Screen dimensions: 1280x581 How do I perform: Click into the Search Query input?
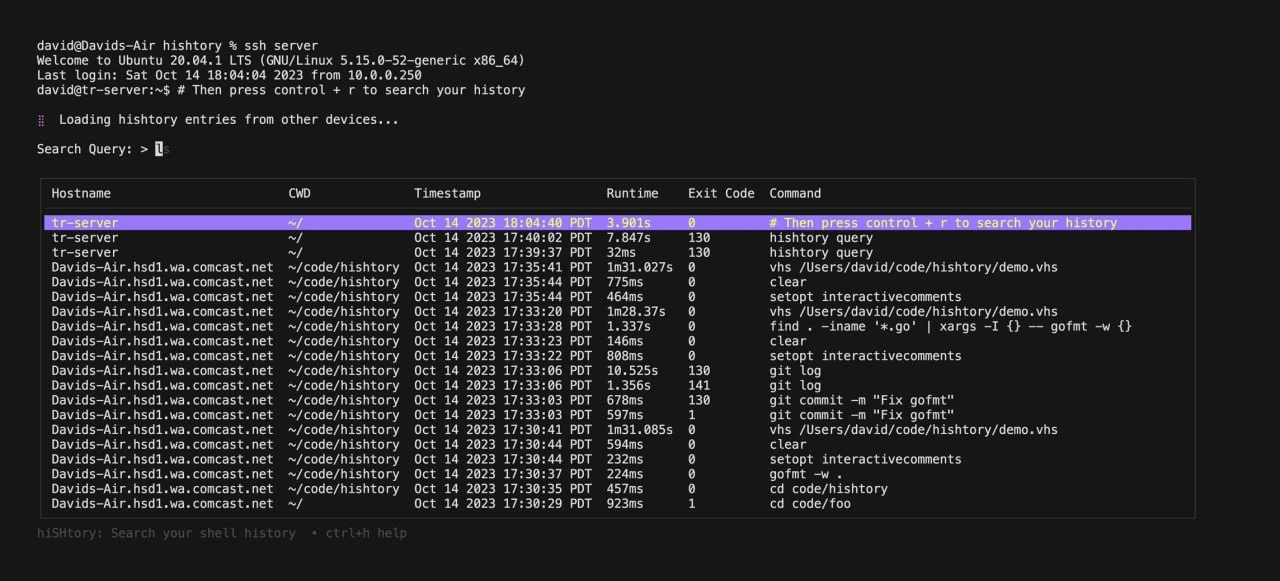coord(160,149)
